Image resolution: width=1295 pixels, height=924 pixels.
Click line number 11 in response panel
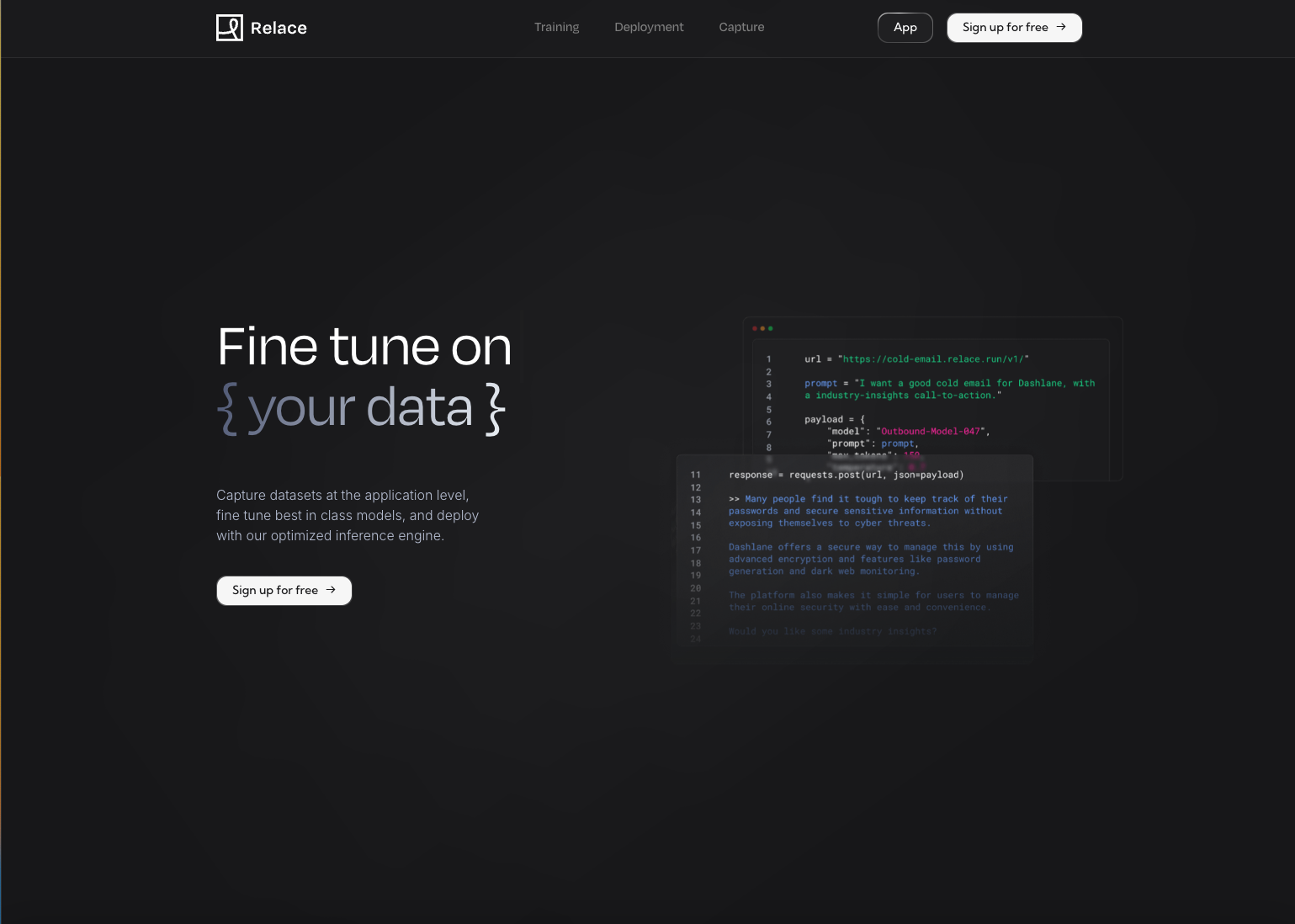pyautogui.click(x=696, y=474)
